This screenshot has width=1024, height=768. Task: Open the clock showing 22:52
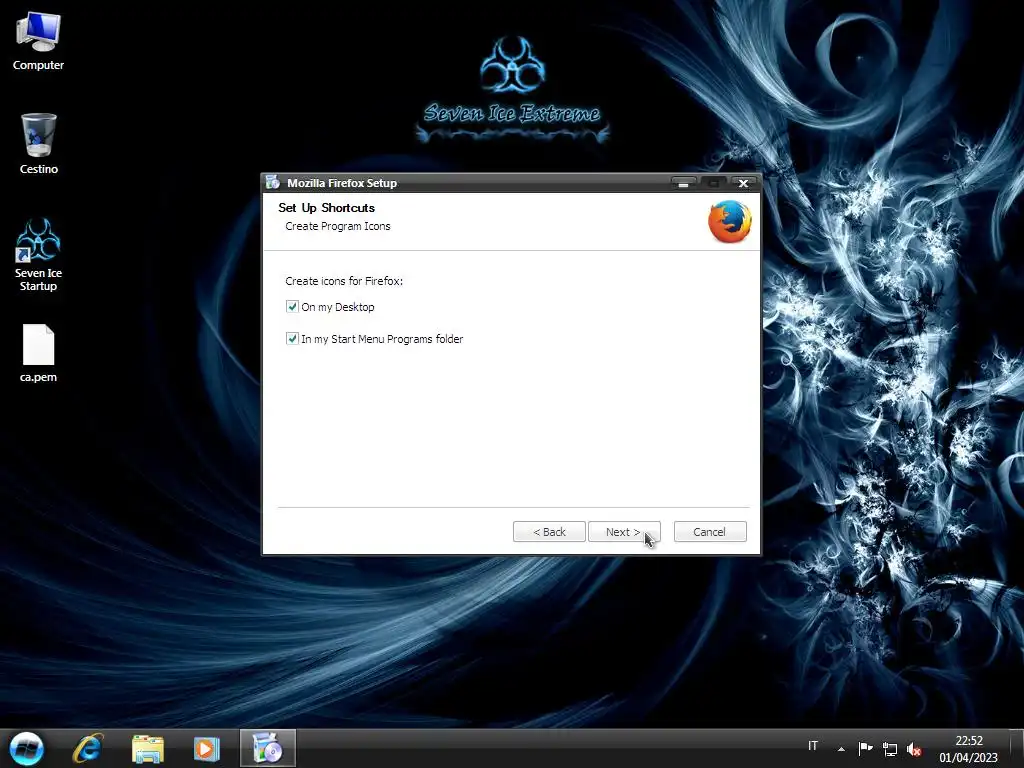pos(968,749)
